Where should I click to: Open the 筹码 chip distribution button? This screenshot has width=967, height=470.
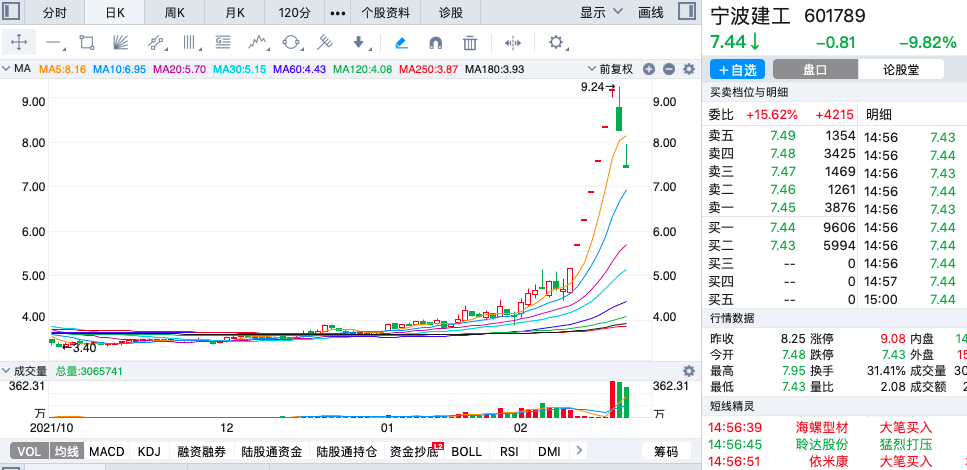point(665,452)
